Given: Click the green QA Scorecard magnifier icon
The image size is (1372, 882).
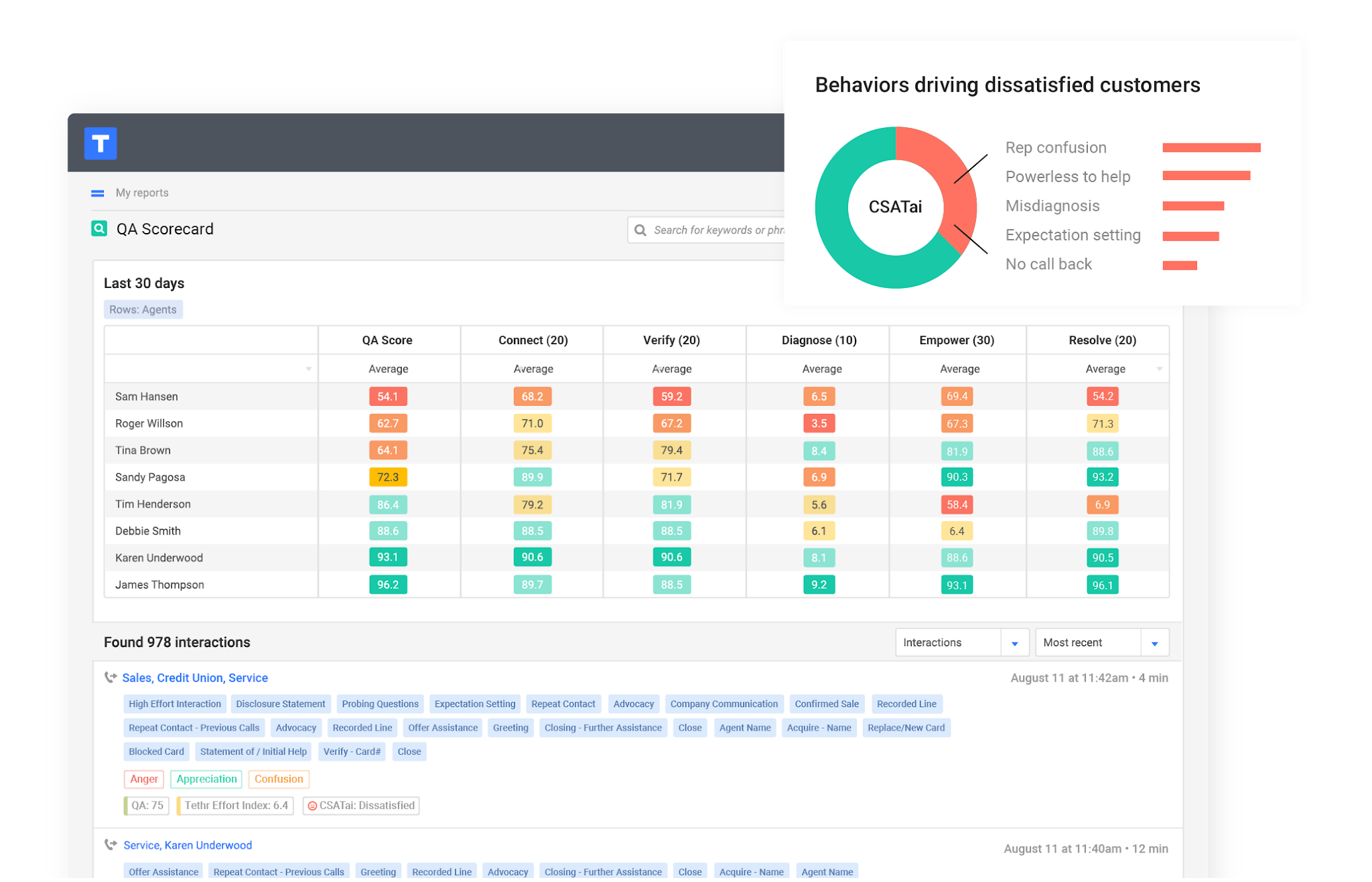Looking at the screenshot, I should 99,229.
